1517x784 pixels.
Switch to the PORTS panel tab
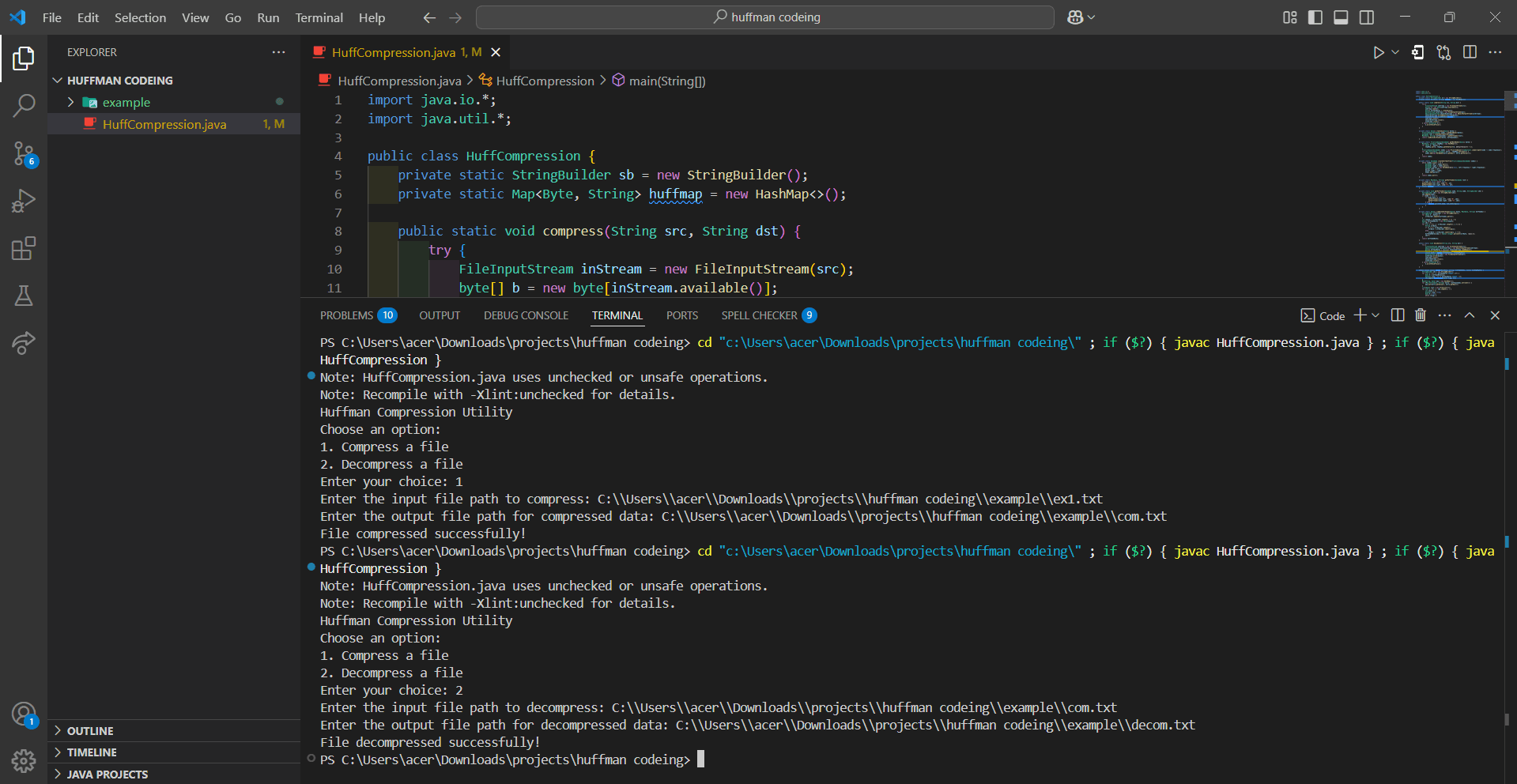681,315
